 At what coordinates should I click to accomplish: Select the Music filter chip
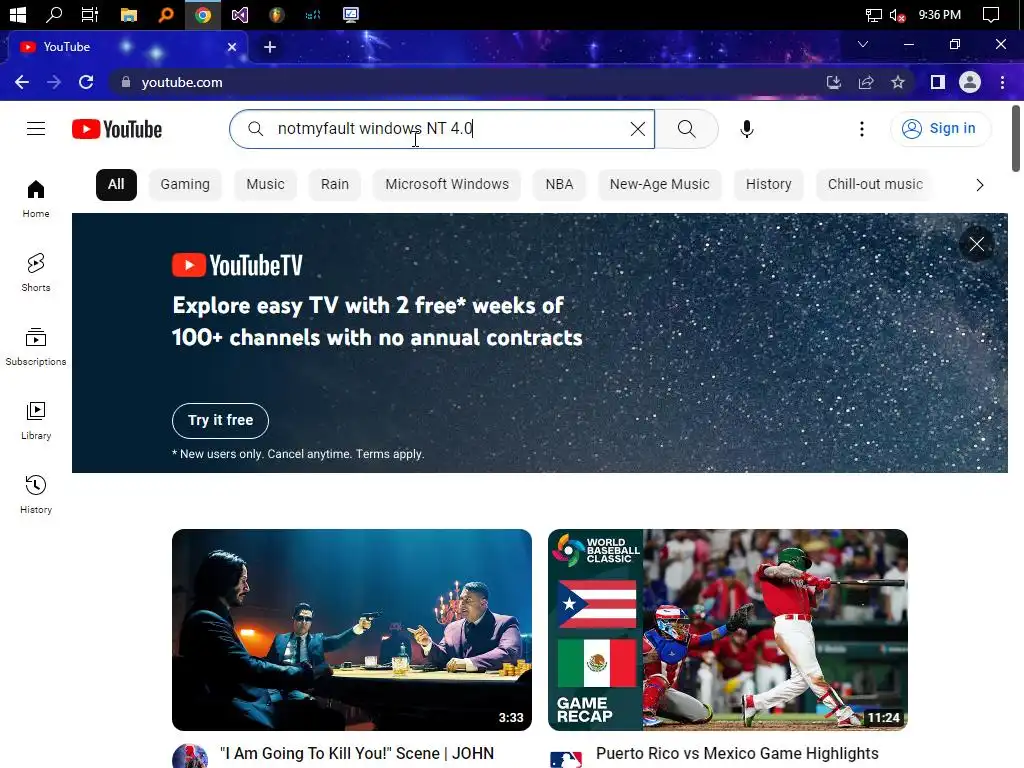(x=265, y=185)
